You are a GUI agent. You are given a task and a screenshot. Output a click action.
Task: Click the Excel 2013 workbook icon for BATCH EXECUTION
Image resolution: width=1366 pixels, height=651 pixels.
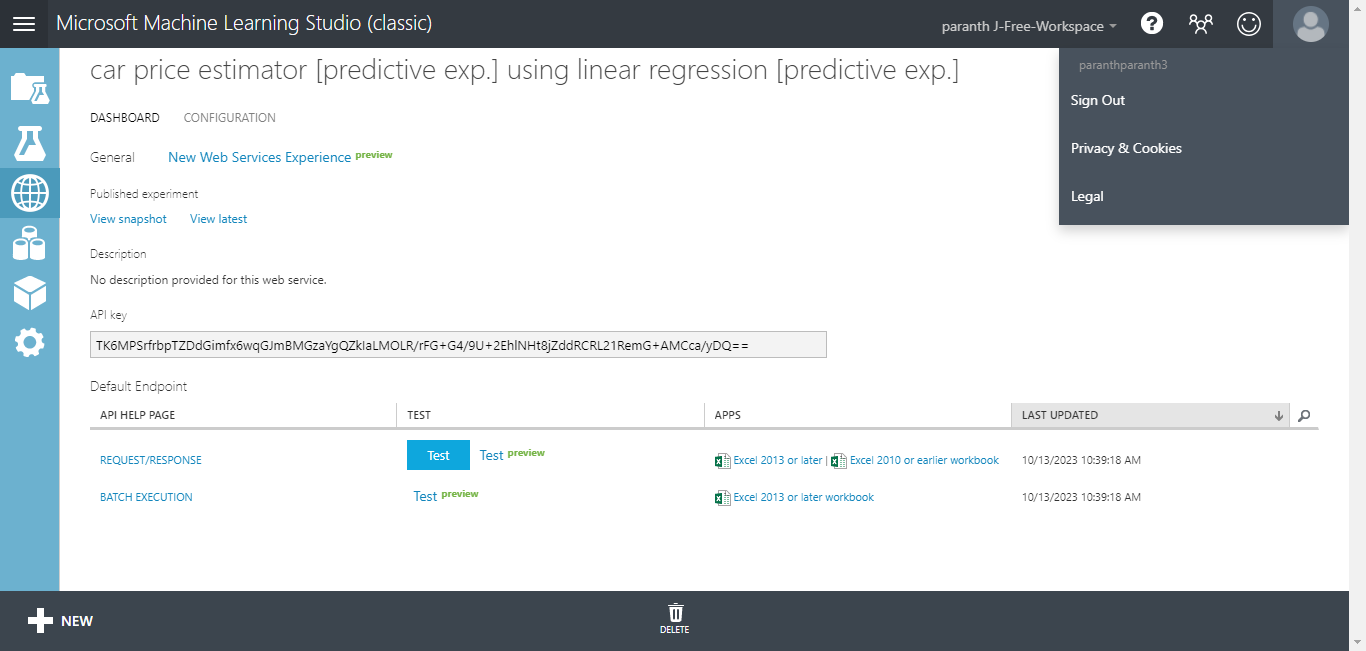[x=723, y=497]
